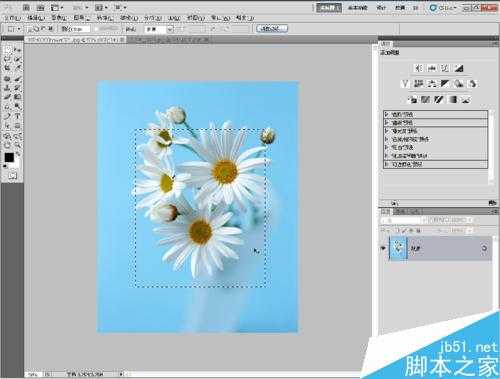
Task: Select the Lasso tool
Action: (7, 59)
